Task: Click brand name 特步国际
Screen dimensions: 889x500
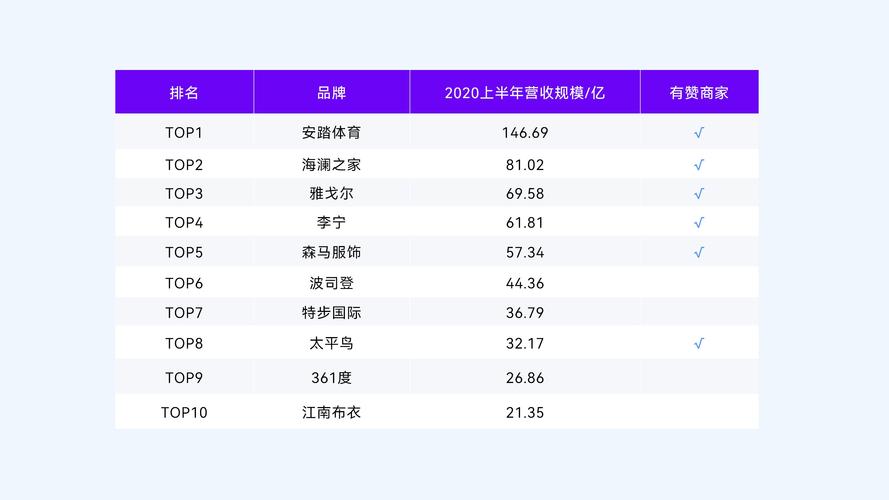Action: [331, 312]
